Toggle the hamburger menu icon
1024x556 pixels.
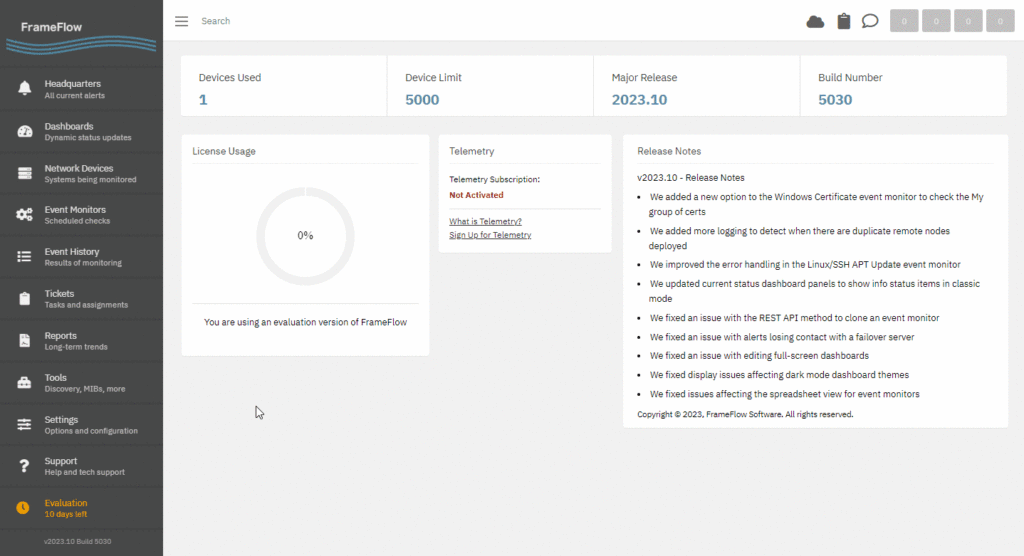point(182,21)
